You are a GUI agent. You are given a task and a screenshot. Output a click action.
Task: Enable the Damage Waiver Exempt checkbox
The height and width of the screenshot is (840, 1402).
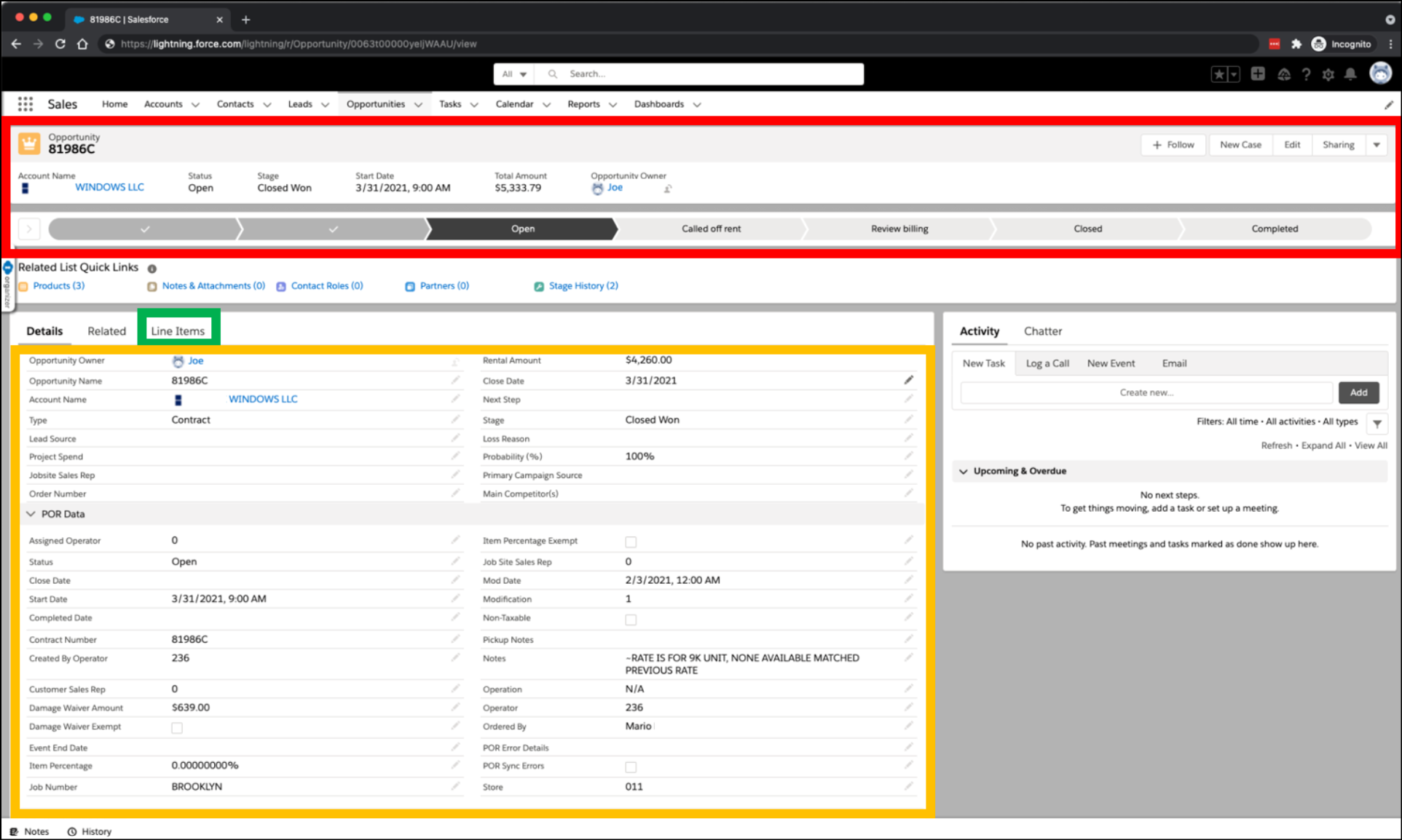tap(177, 728)
